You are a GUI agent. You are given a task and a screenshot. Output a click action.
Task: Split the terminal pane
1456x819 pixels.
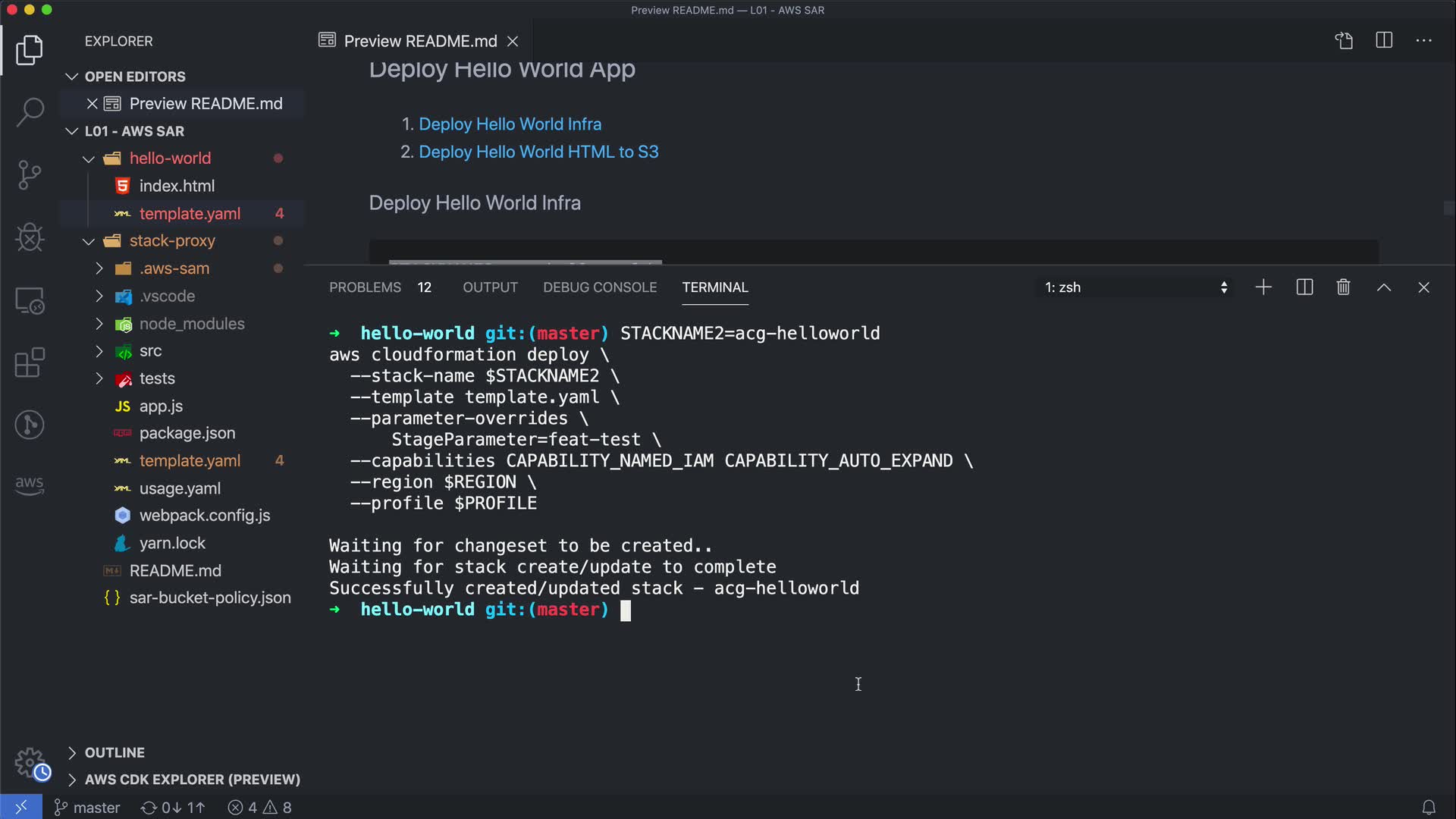tap(1304, 287)
